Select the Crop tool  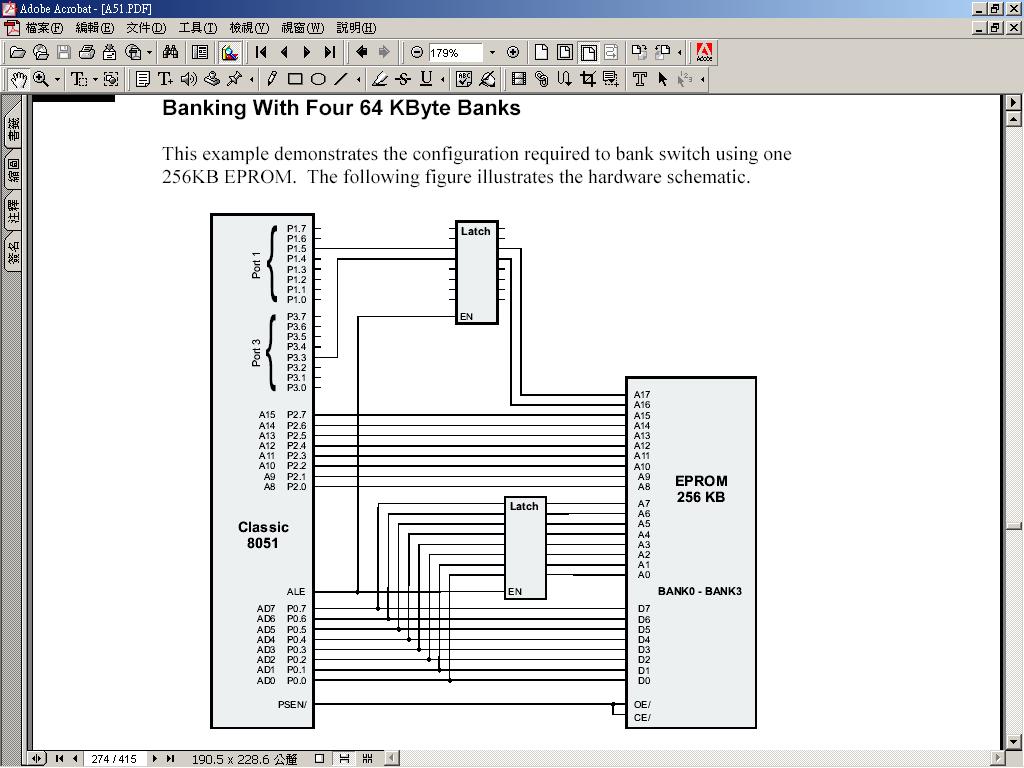[x=588, y=80]
